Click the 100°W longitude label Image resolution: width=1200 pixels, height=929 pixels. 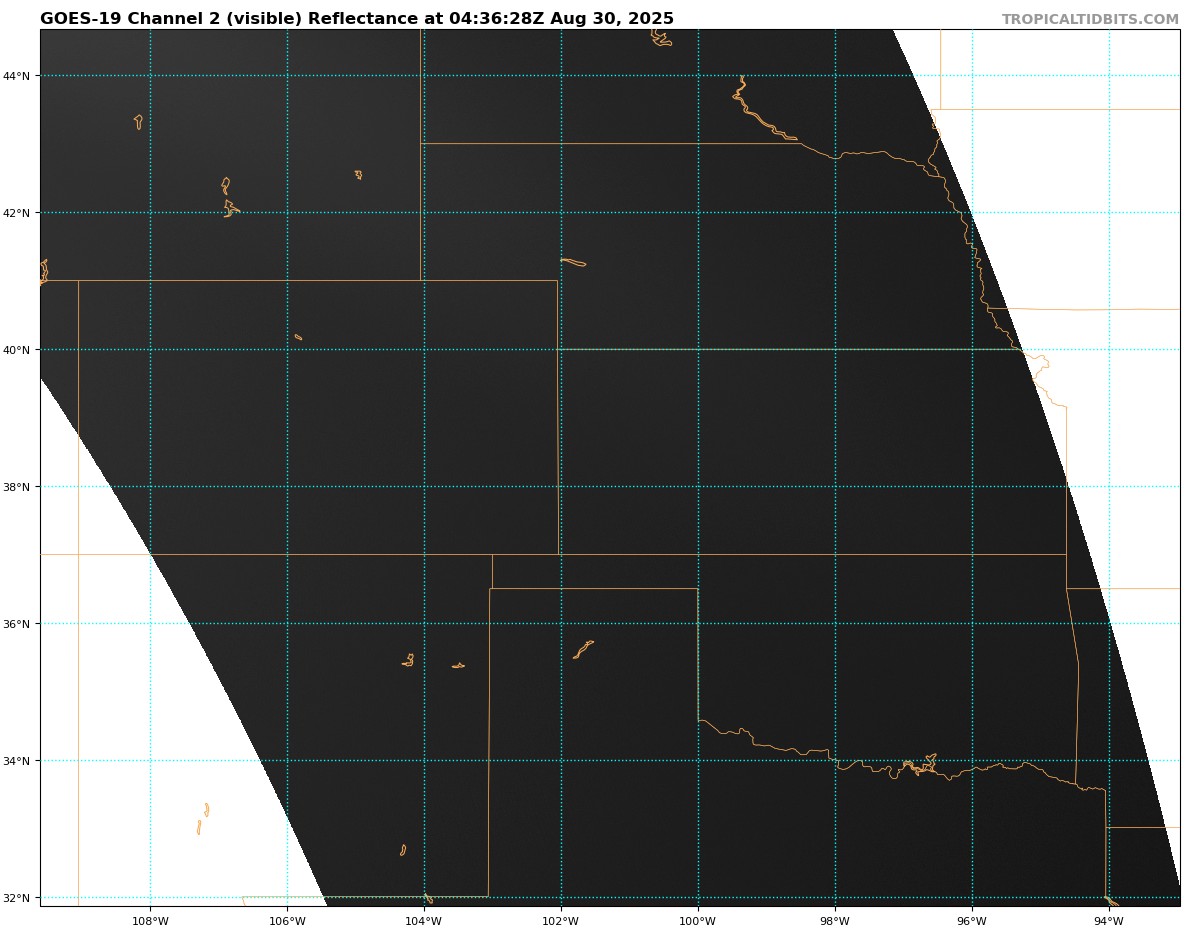coord(698,921)
